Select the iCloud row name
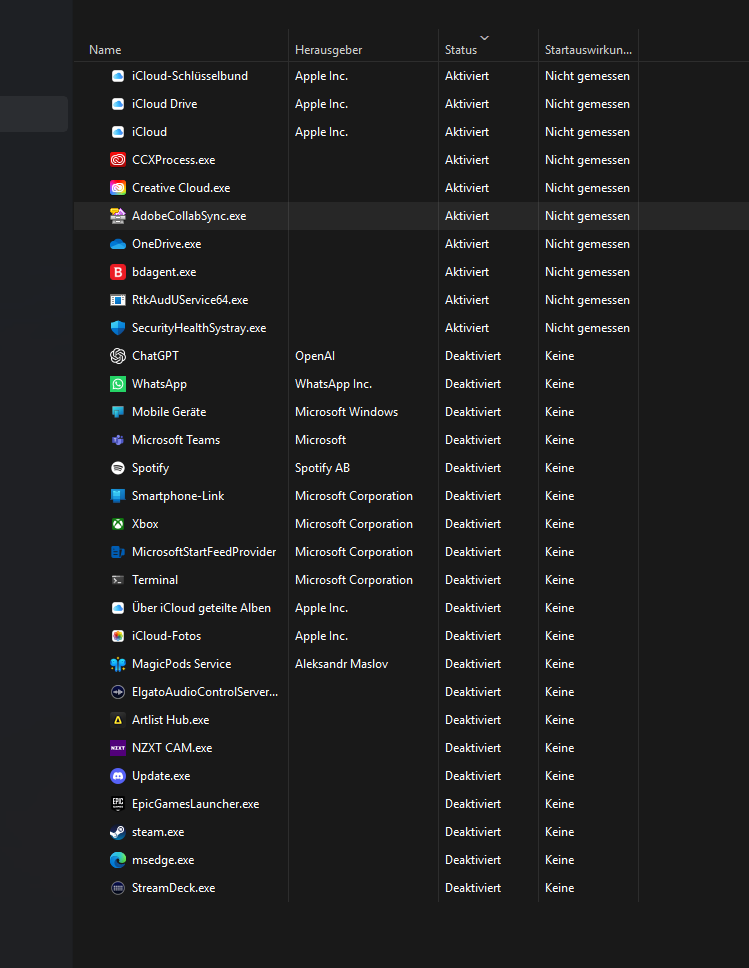 pyautogui.click(x=149, y=132)
